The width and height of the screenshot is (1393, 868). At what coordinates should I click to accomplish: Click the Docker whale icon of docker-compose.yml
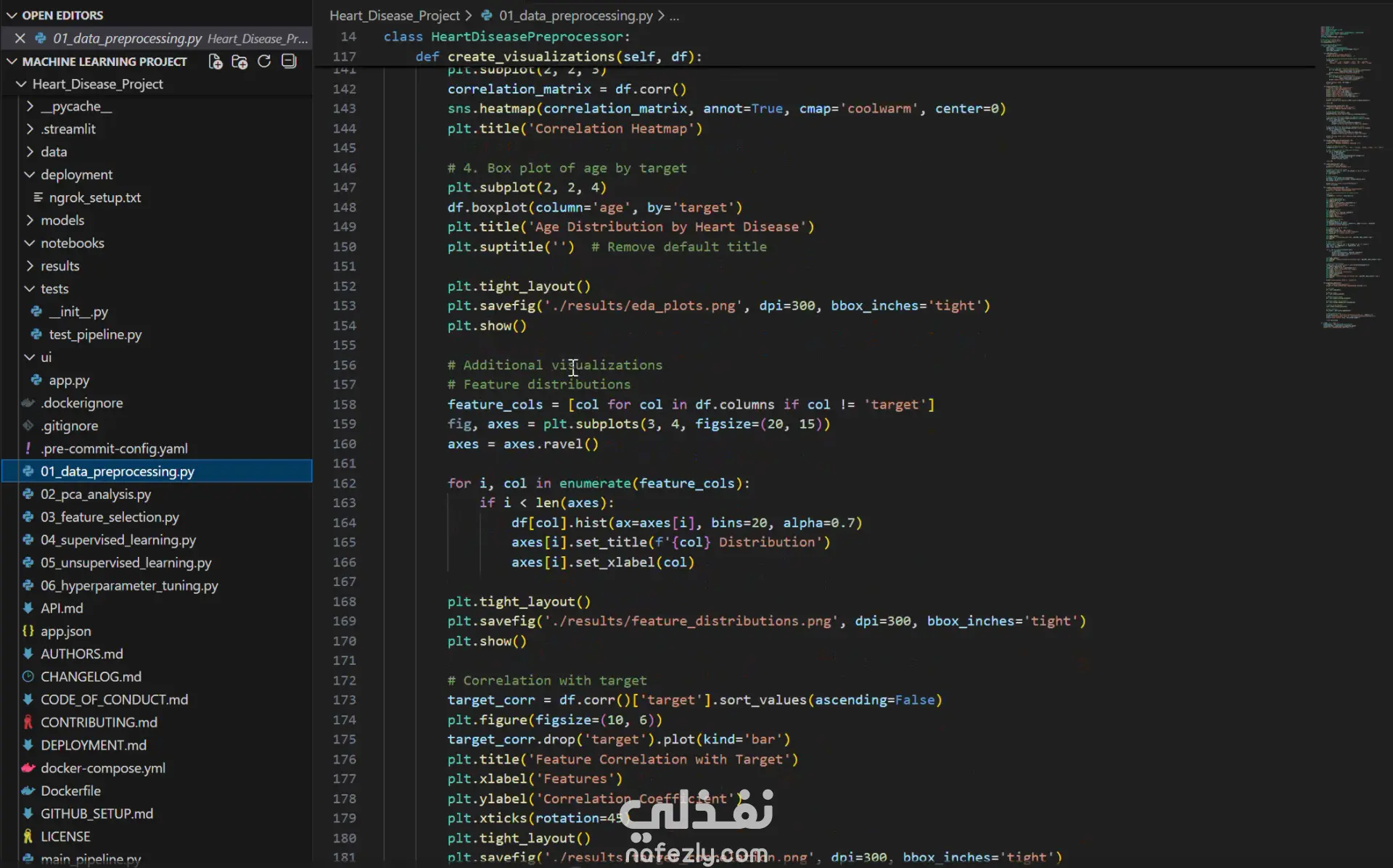tap(28, 768)
